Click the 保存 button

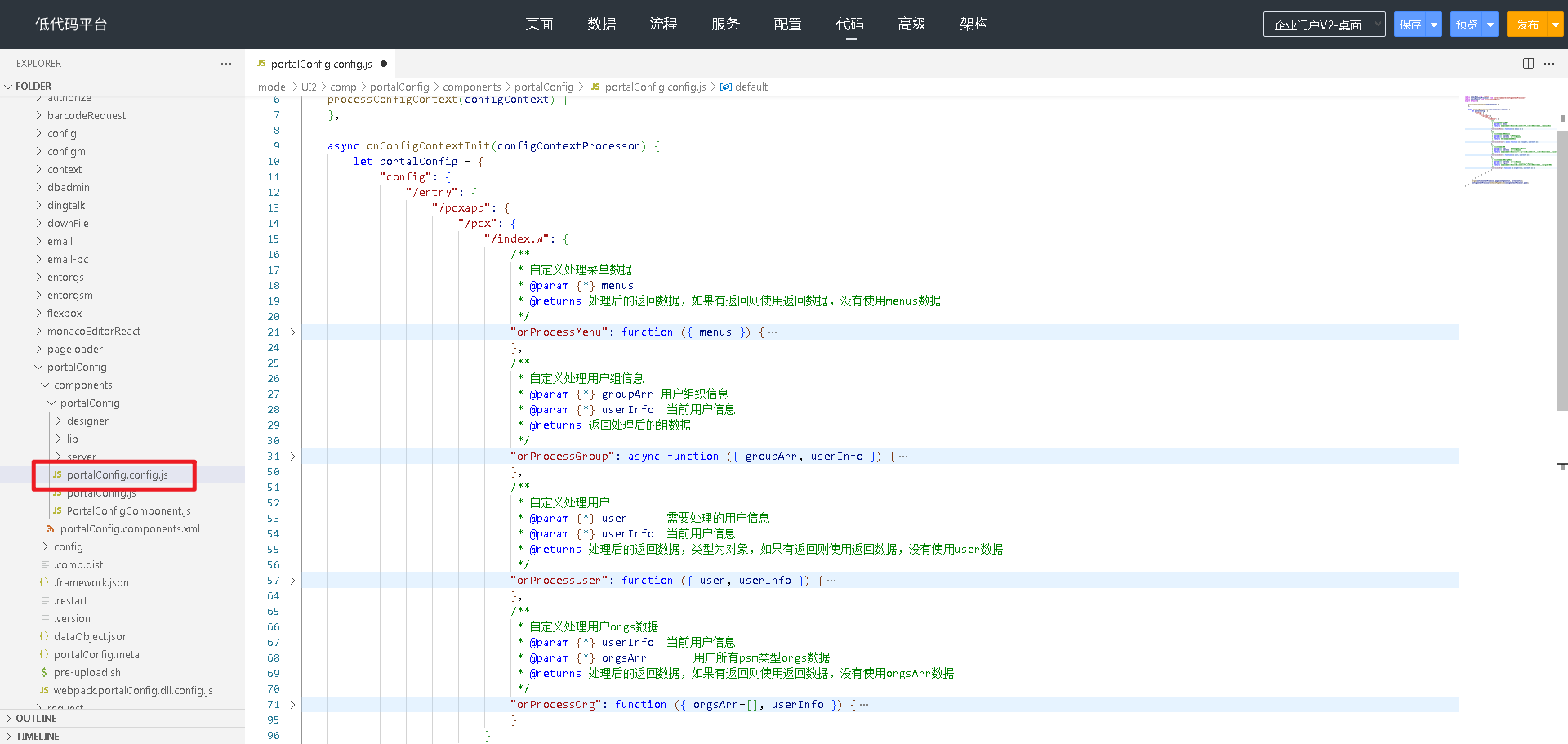coord(1410,25)
